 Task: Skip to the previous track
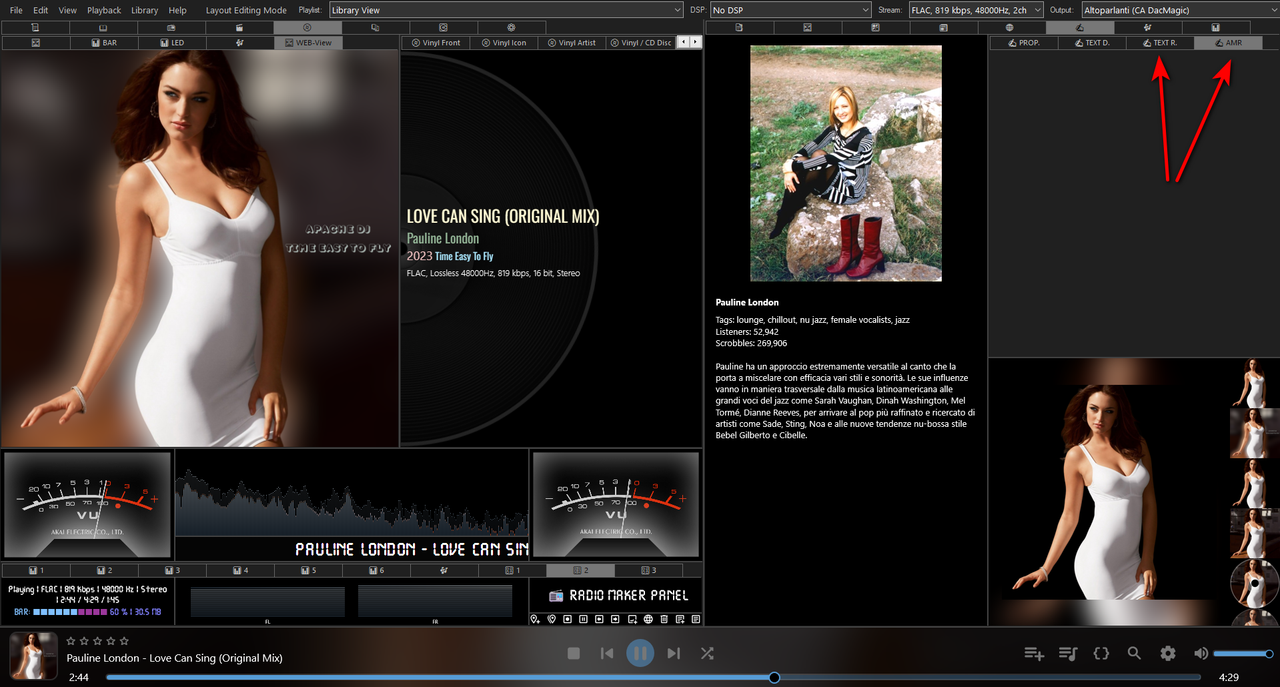[x=607, y=653]
